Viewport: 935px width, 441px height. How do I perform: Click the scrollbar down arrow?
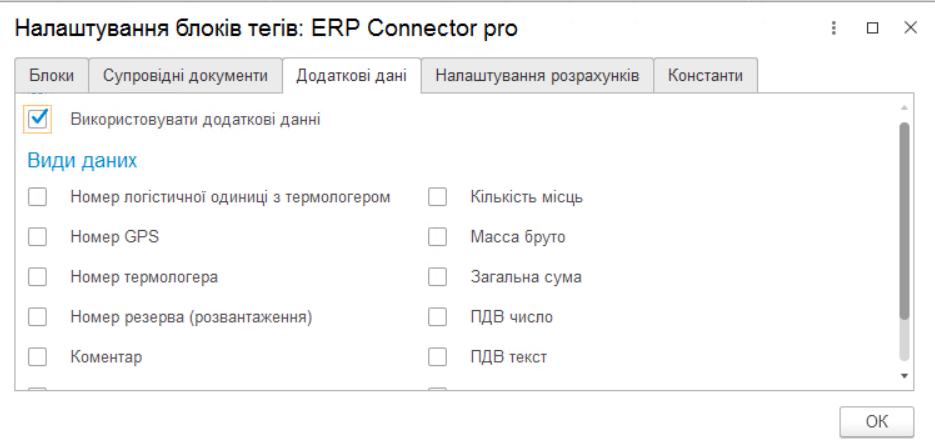pos(905,375)
